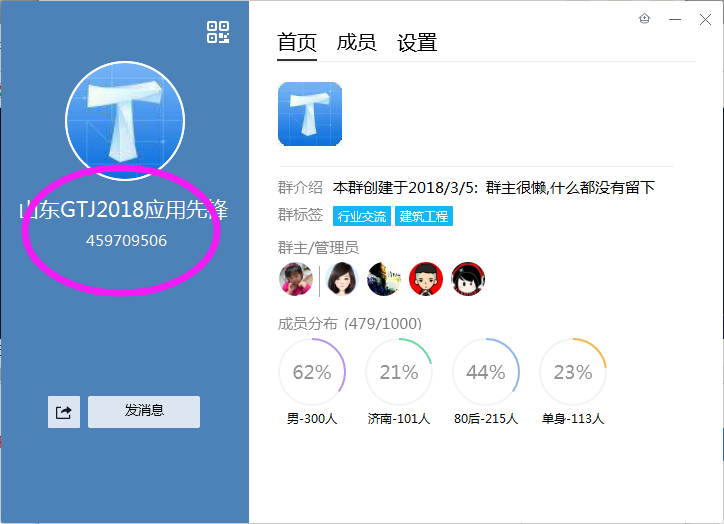Click the 62% male members ring
The width and height of the screenshot is (724, 524).
[x=312, y=372]
